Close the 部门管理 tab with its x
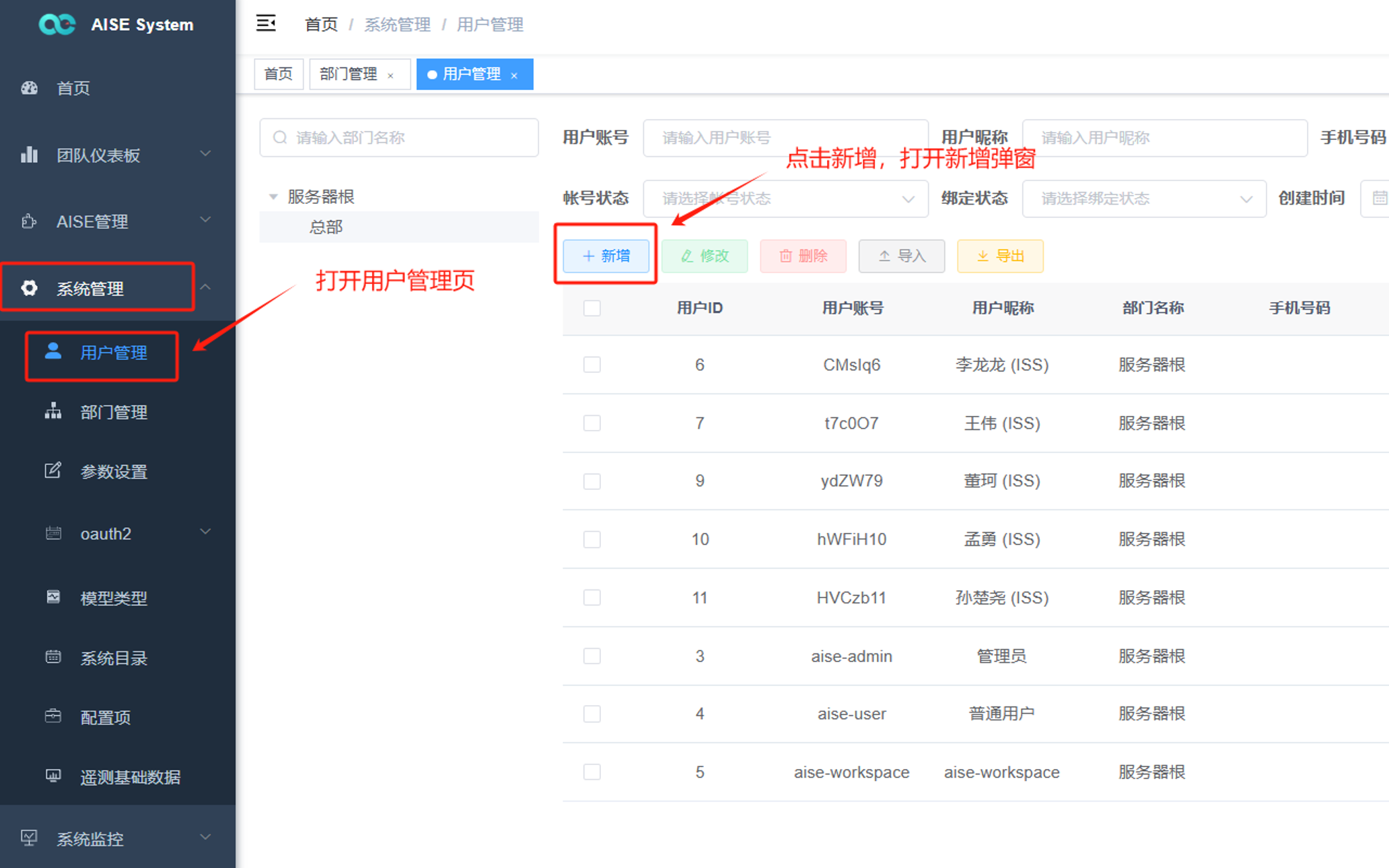1389x868 pixels. [x=390, y=75]
